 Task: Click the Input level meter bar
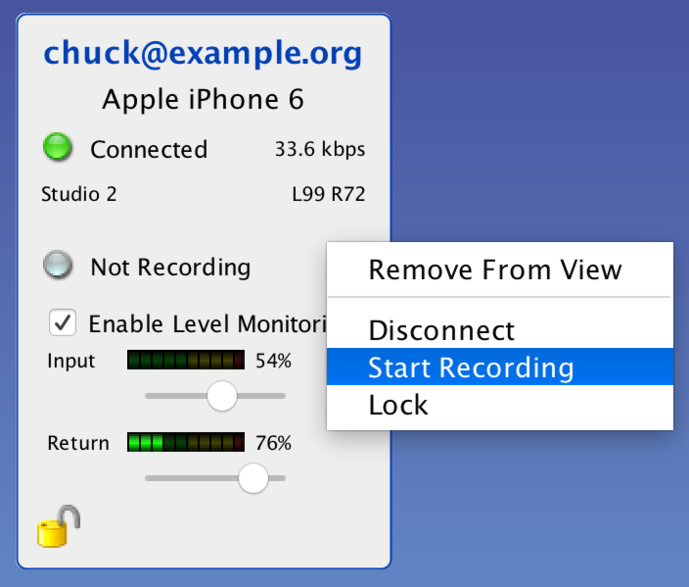click(x=186, y=360)
